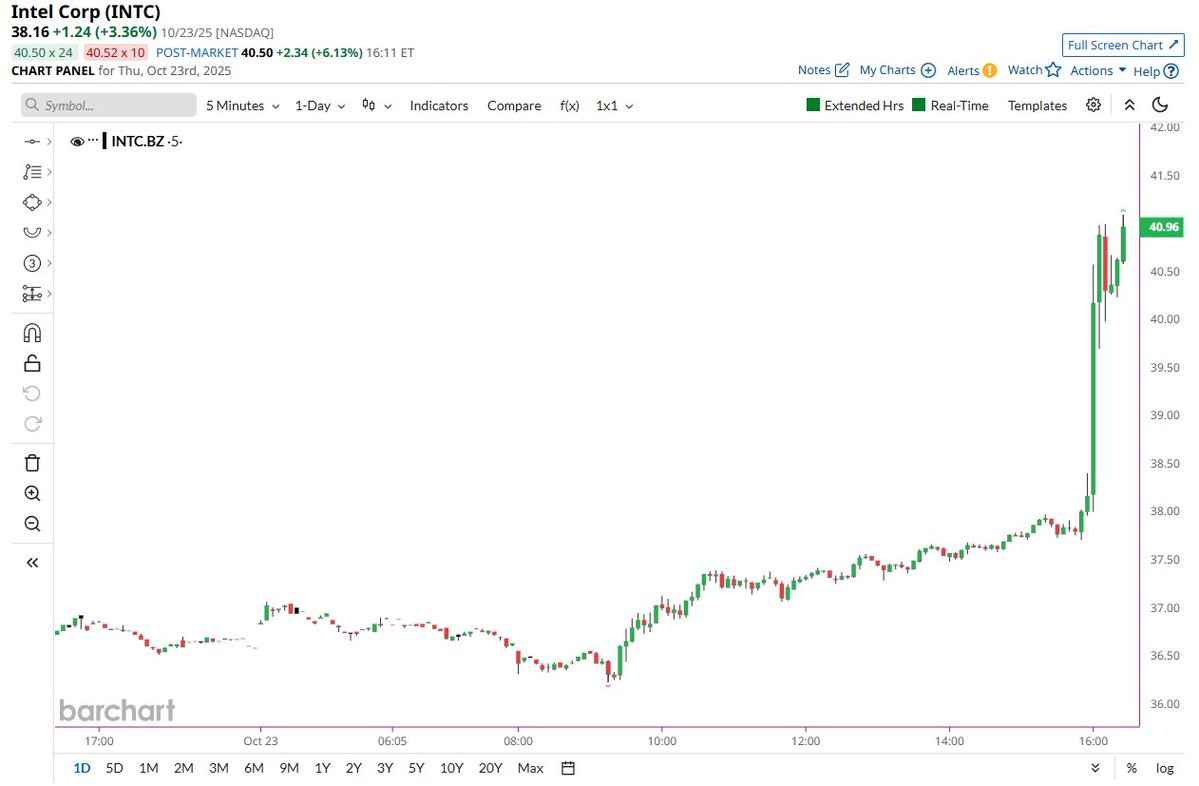This screenshot has height=786, width=1199.
Task: Open the candlestick chart type selector
Action: (376, 106)
